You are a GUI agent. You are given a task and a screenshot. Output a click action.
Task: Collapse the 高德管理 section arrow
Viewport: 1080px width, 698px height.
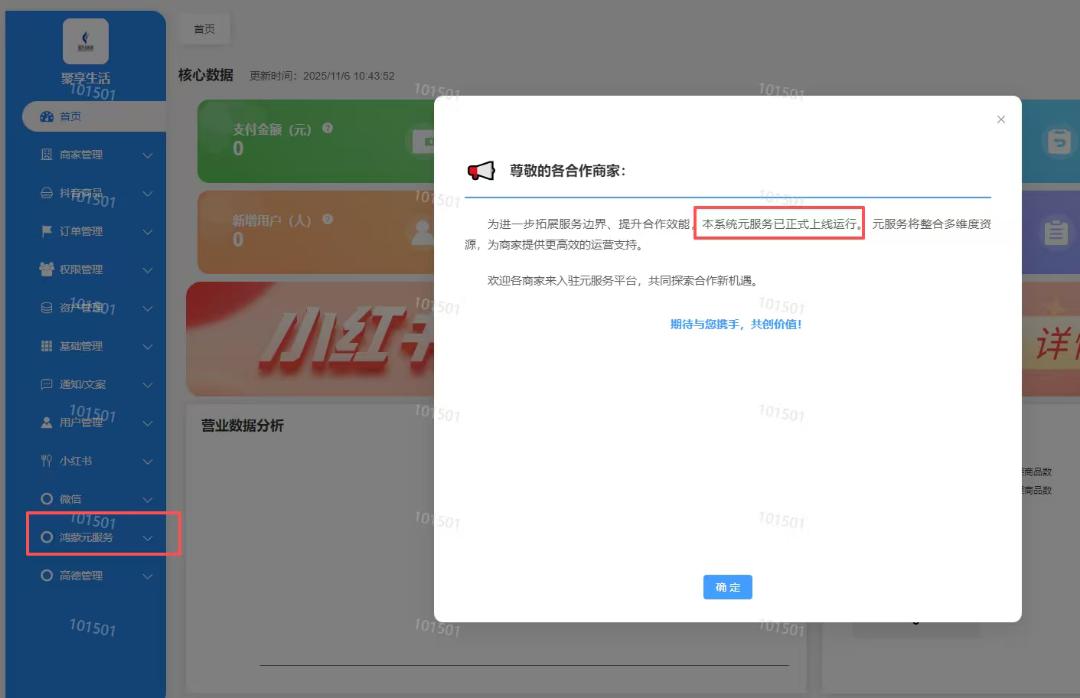pyautogui.click(x=148, y=575)
